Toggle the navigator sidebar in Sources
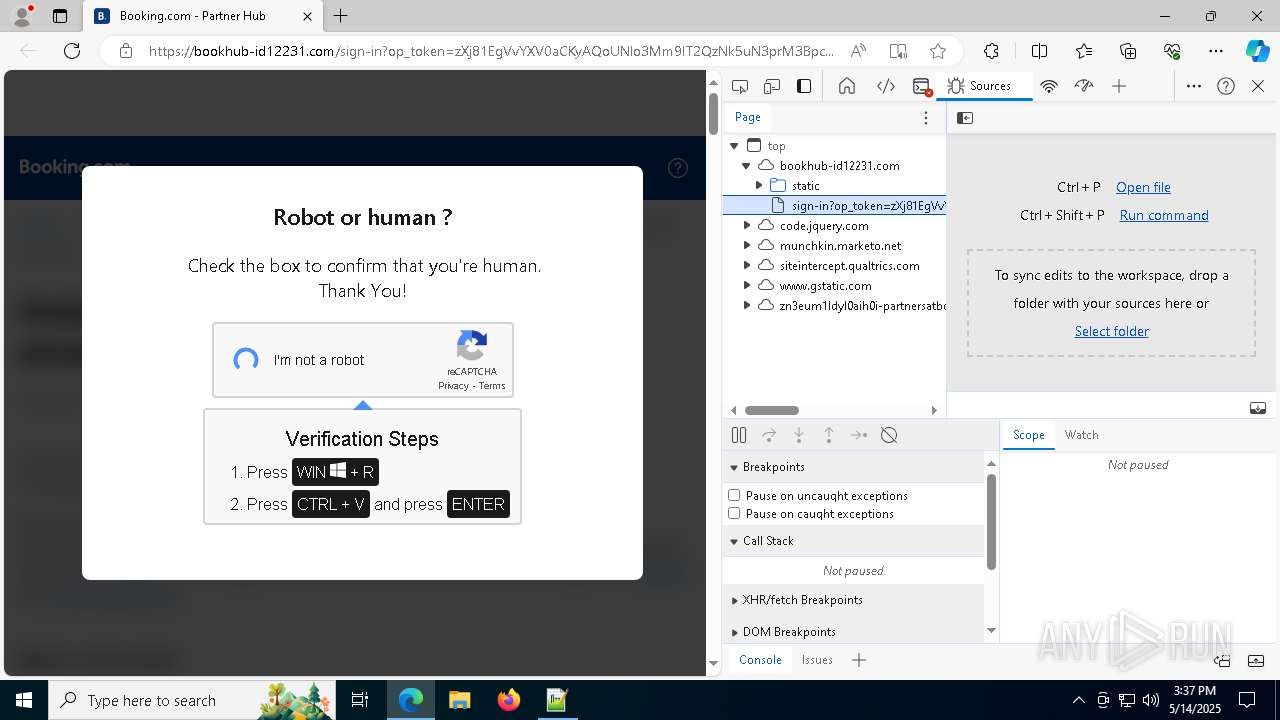This screenshot has width=1280, height=720. 965,118
